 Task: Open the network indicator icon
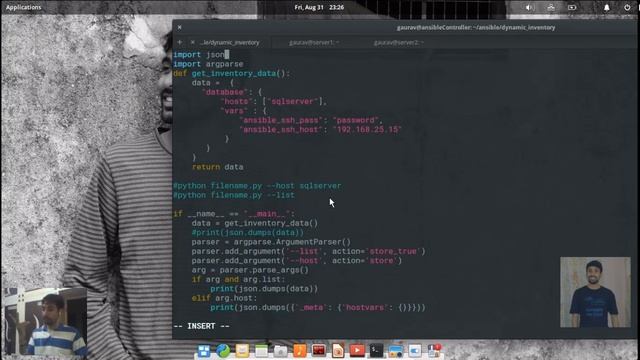pos(551,7)
